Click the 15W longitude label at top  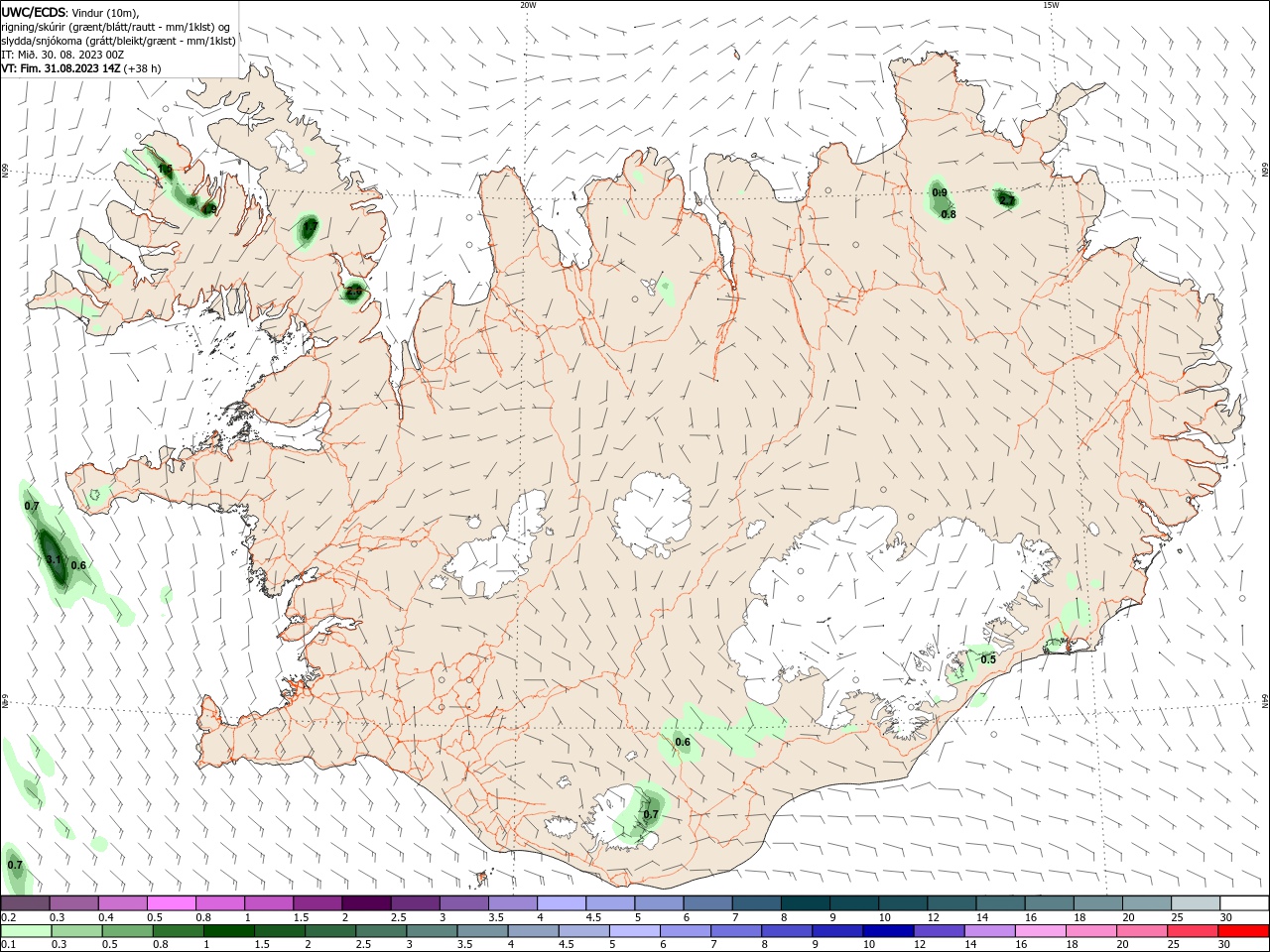click(1051, 5)
